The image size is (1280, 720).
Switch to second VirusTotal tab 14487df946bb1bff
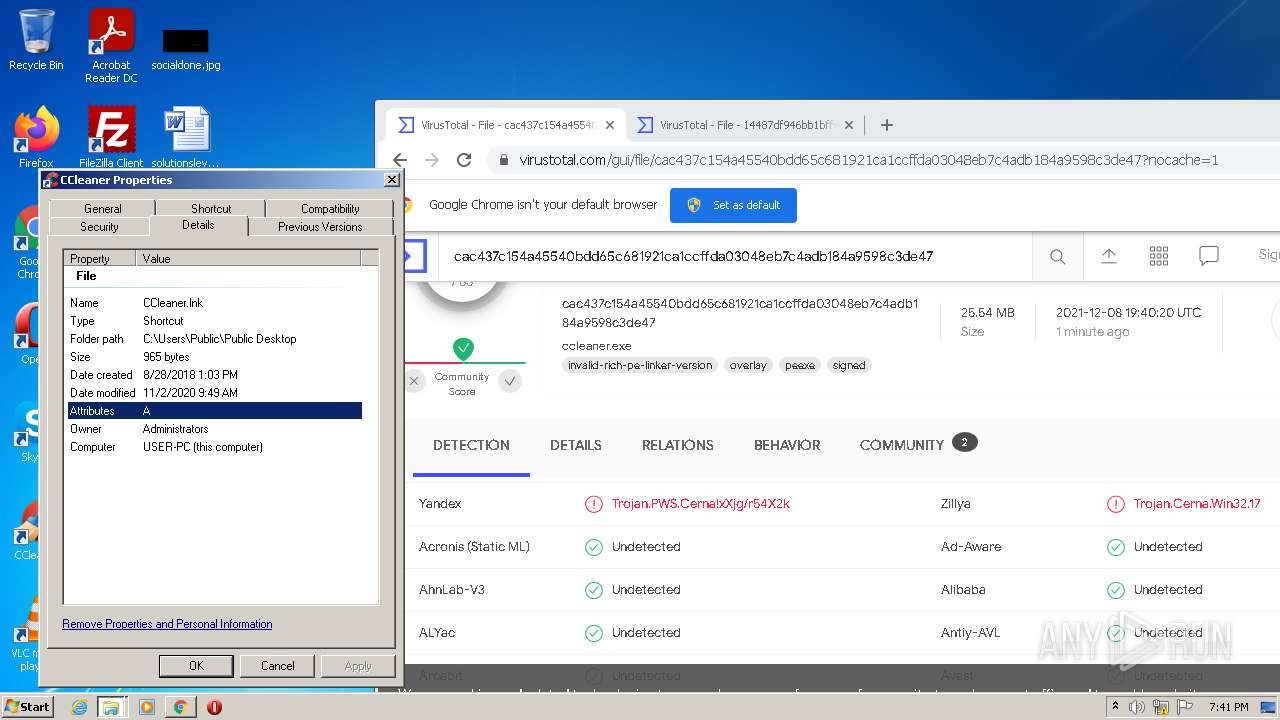(x=746, y=125)
